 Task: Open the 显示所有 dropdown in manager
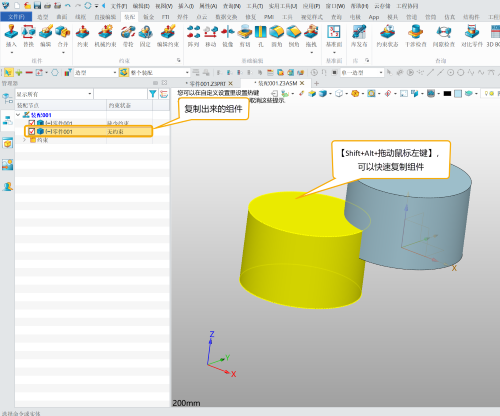[54, 94]
